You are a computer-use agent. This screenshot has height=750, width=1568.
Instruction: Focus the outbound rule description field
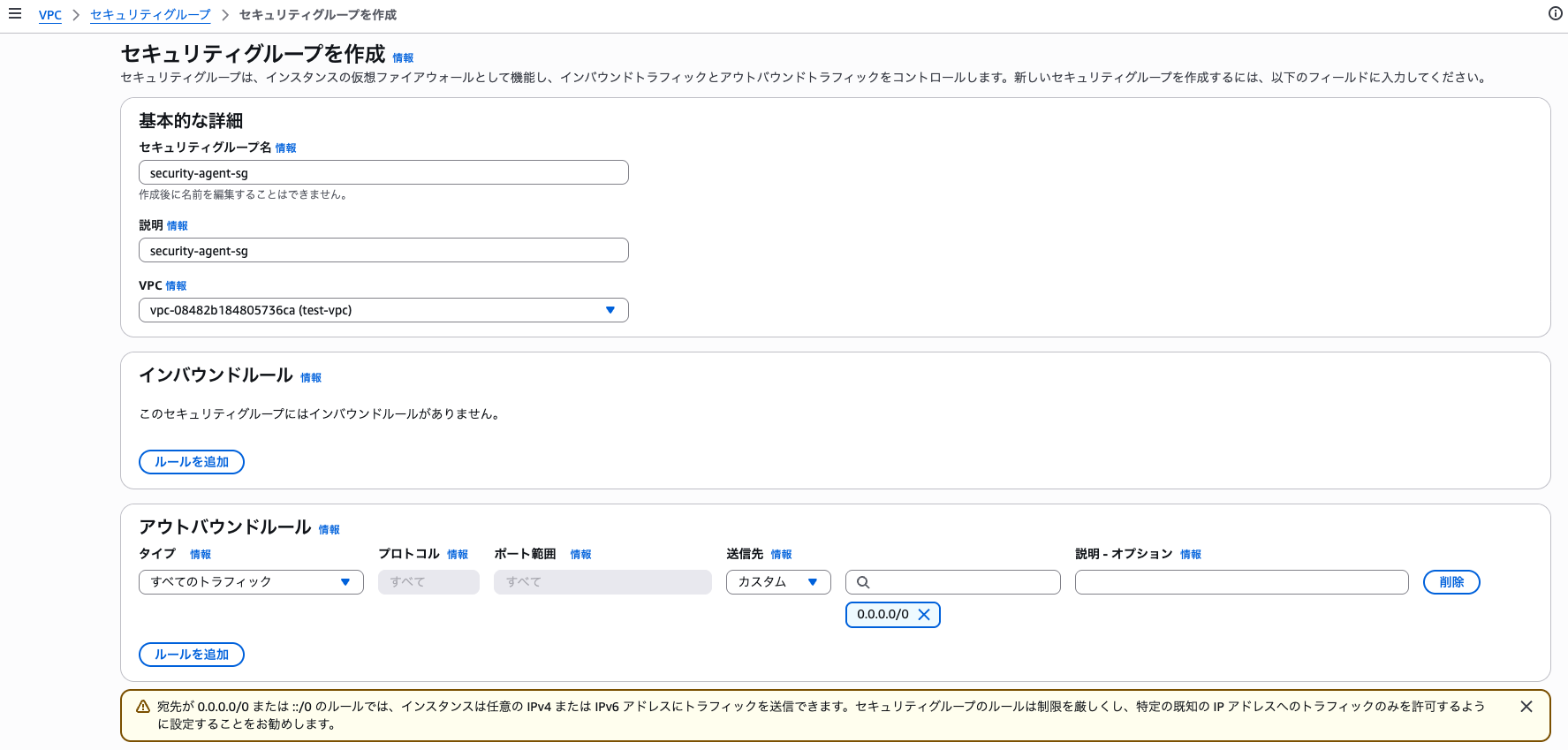1241,582
